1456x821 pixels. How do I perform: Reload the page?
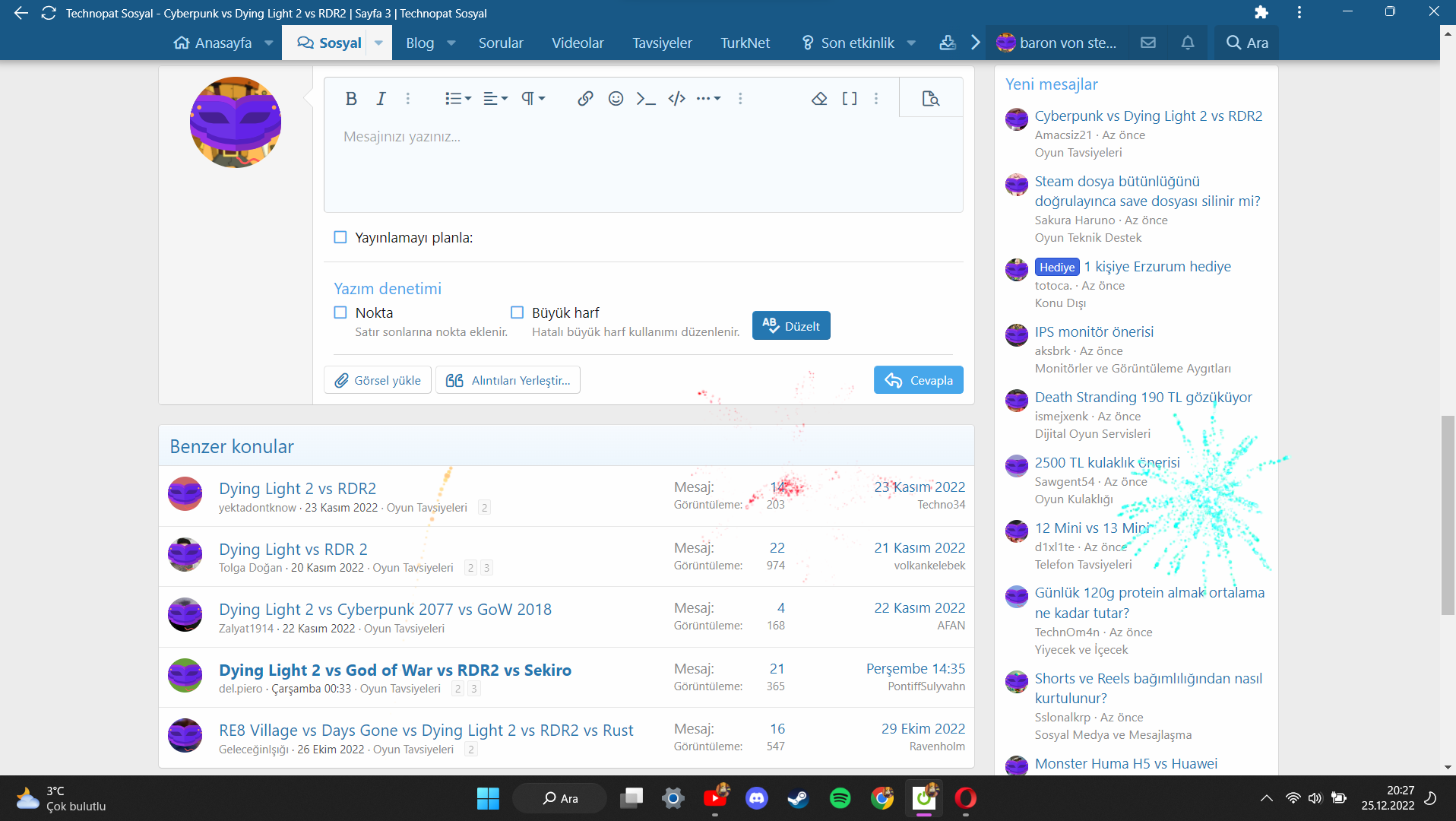pos(49,13)
